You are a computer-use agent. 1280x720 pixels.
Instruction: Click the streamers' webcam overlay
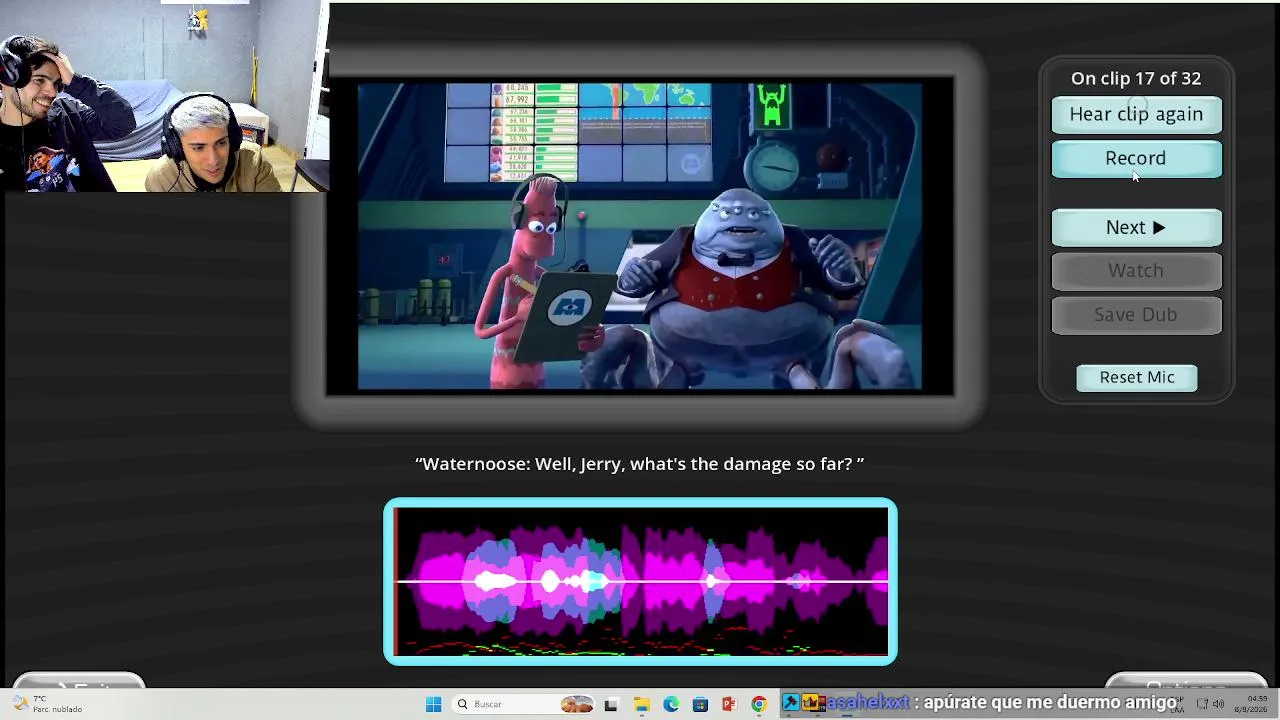click(164, 96)
